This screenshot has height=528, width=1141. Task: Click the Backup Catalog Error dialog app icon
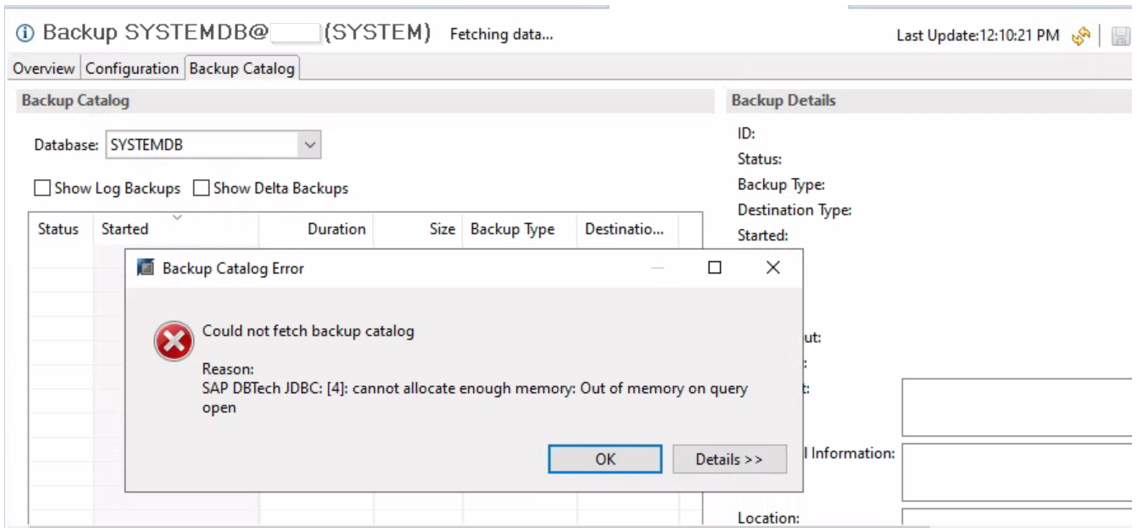click(146, 268)
